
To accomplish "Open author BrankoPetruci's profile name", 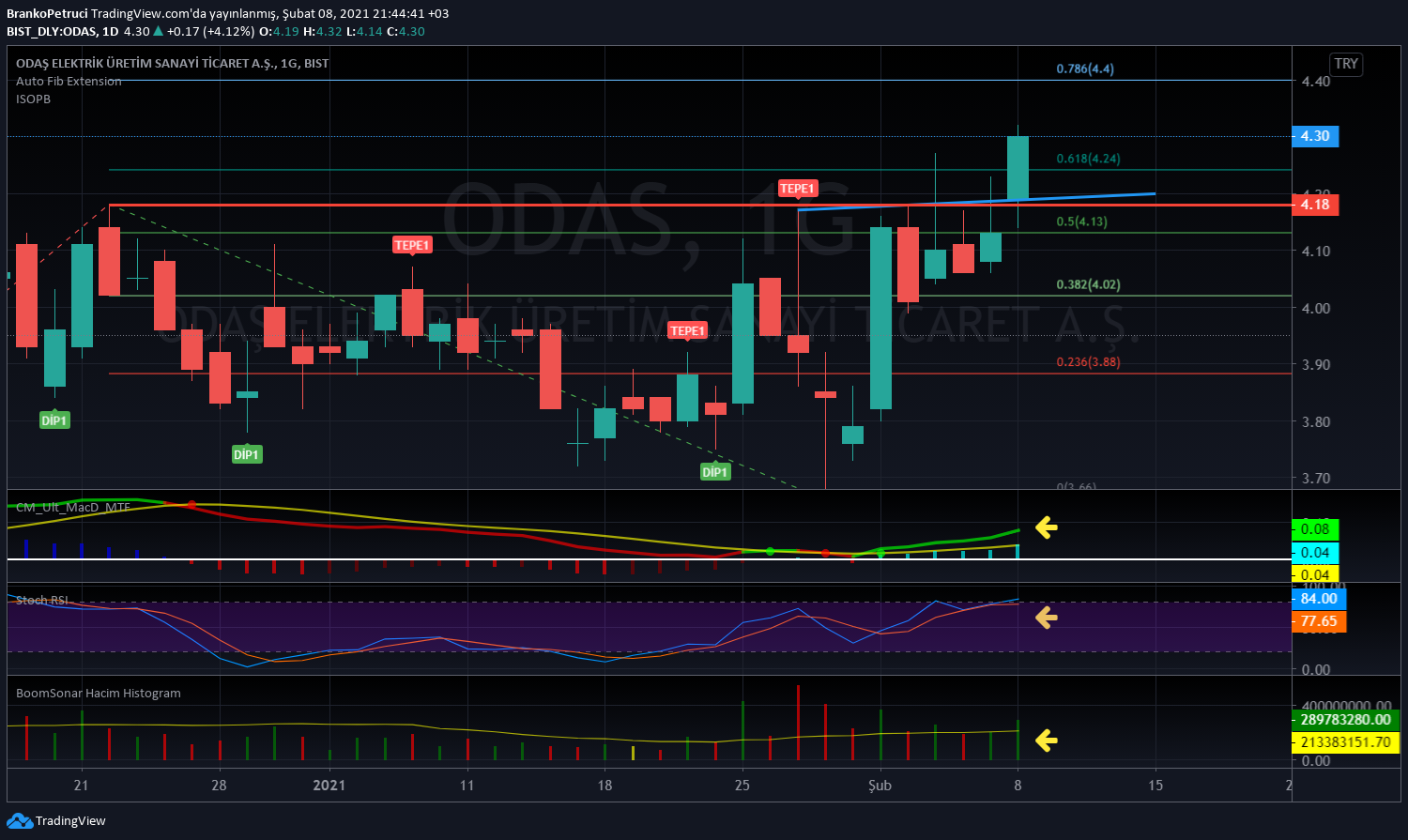I will pos(47,13).
